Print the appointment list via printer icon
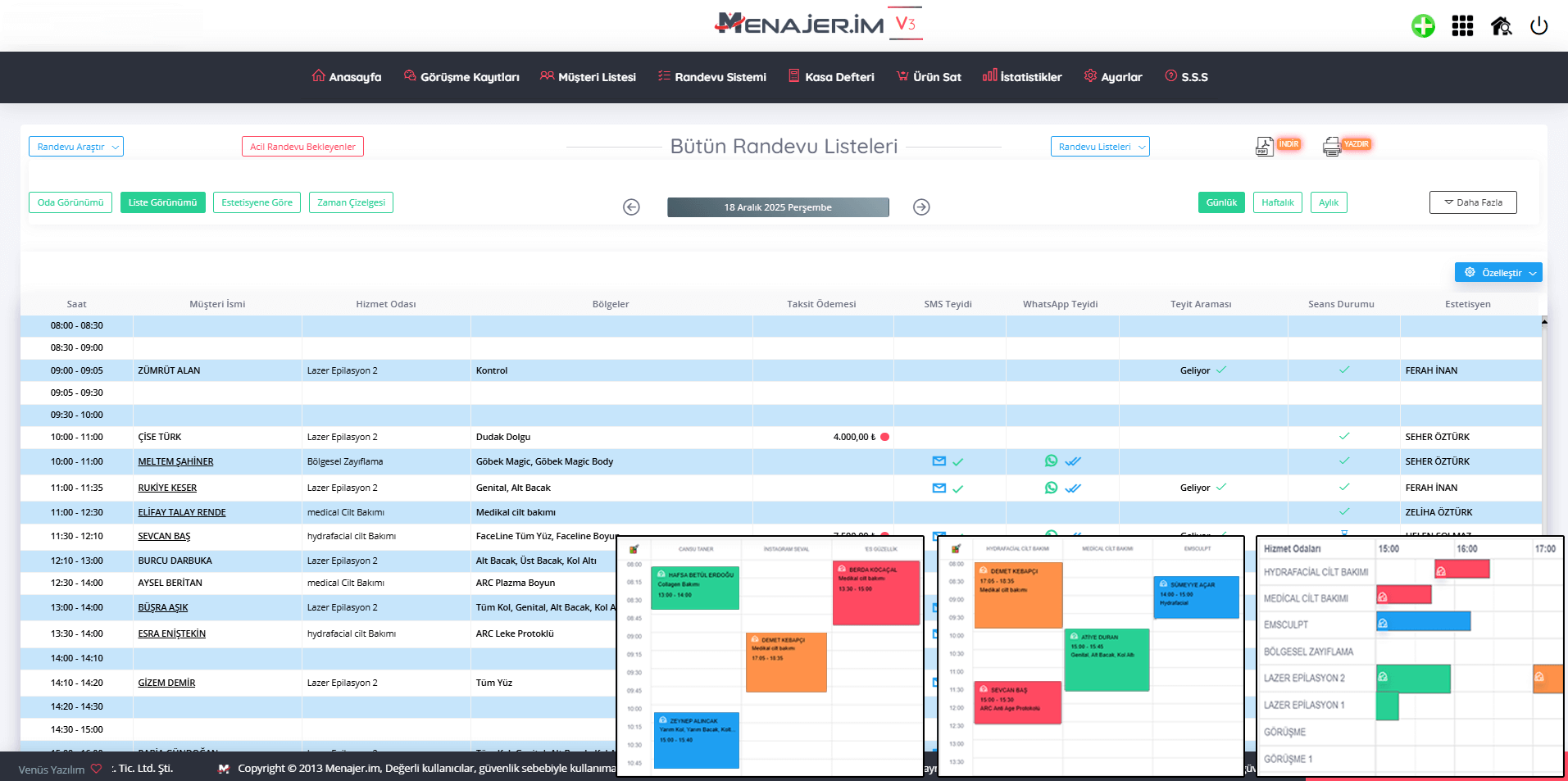The height and width of the screenshot is (781, 1568). [1332, 147]
